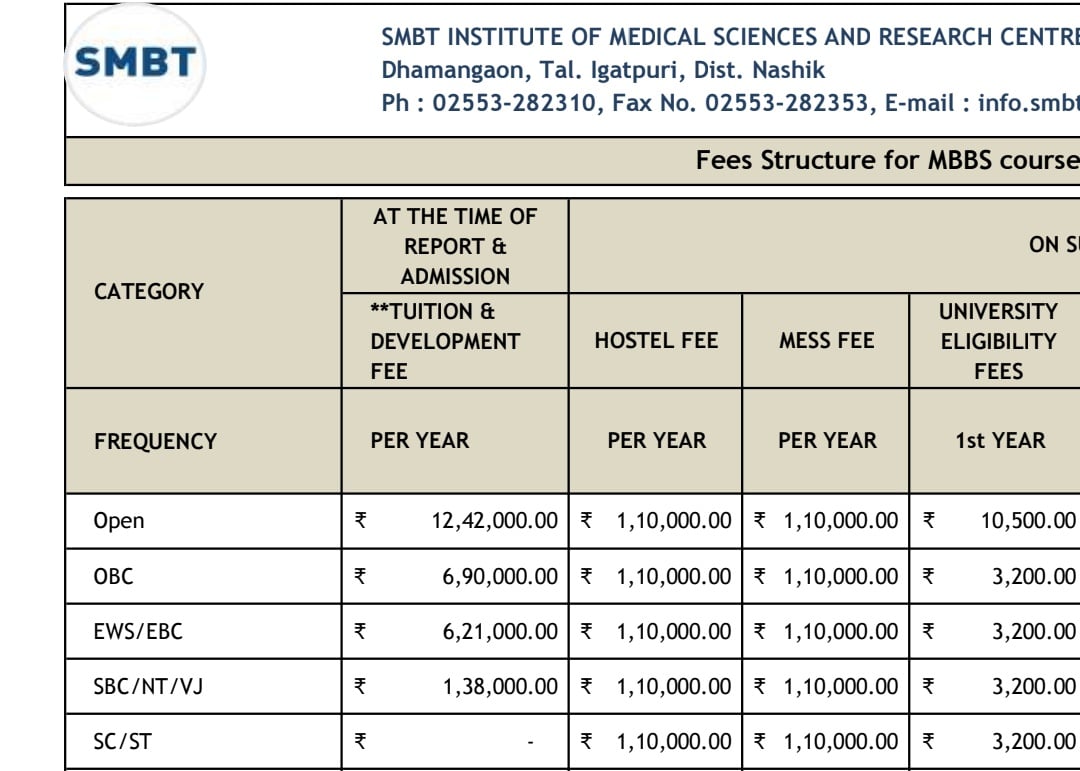Select the EWS/EBC category cell
Image resolution: width=1080 pixels, height=771 pixels.
(x=138, y=631)
